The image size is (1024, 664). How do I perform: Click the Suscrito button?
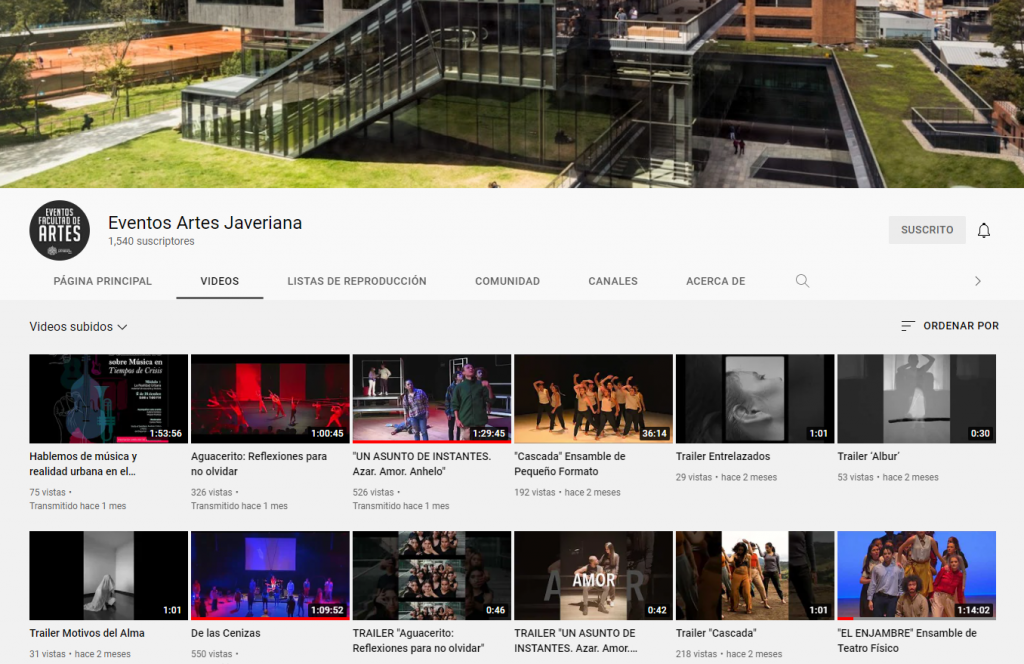(x=927, y=230)
